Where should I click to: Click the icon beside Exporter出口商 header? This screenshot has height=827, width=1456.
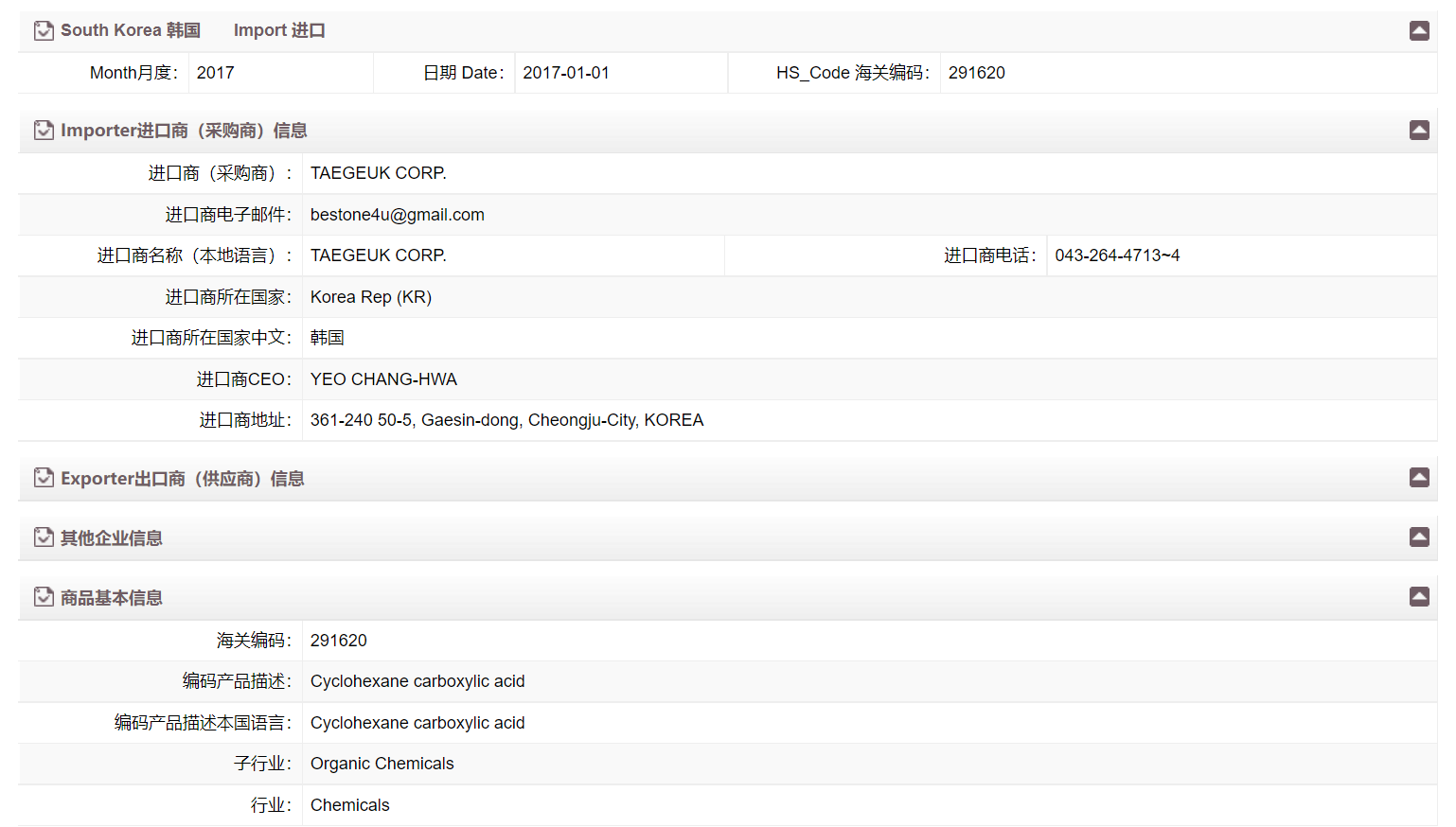(x=44, y=478)
